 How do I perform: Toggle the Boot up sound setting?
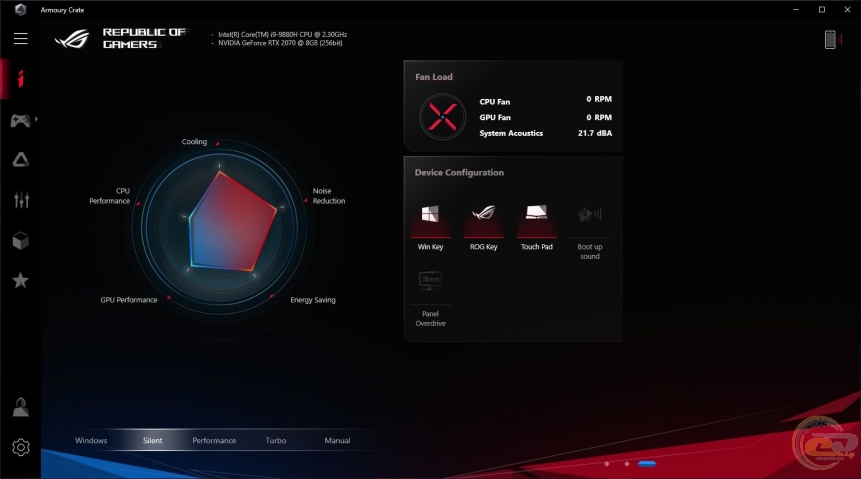coord(590,232)
